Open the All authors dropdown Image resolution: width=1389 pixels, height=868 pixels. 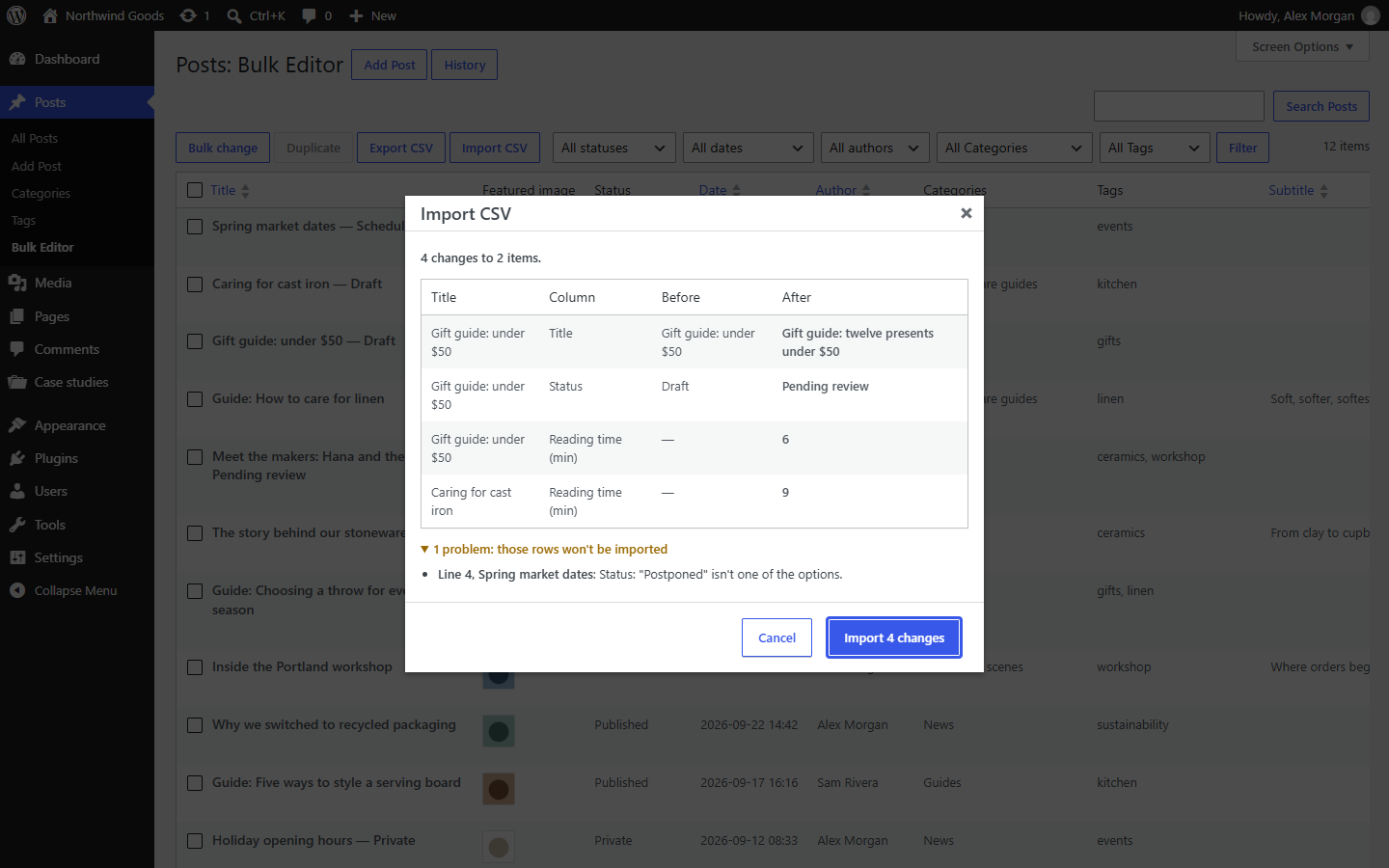tap(875, 148)
